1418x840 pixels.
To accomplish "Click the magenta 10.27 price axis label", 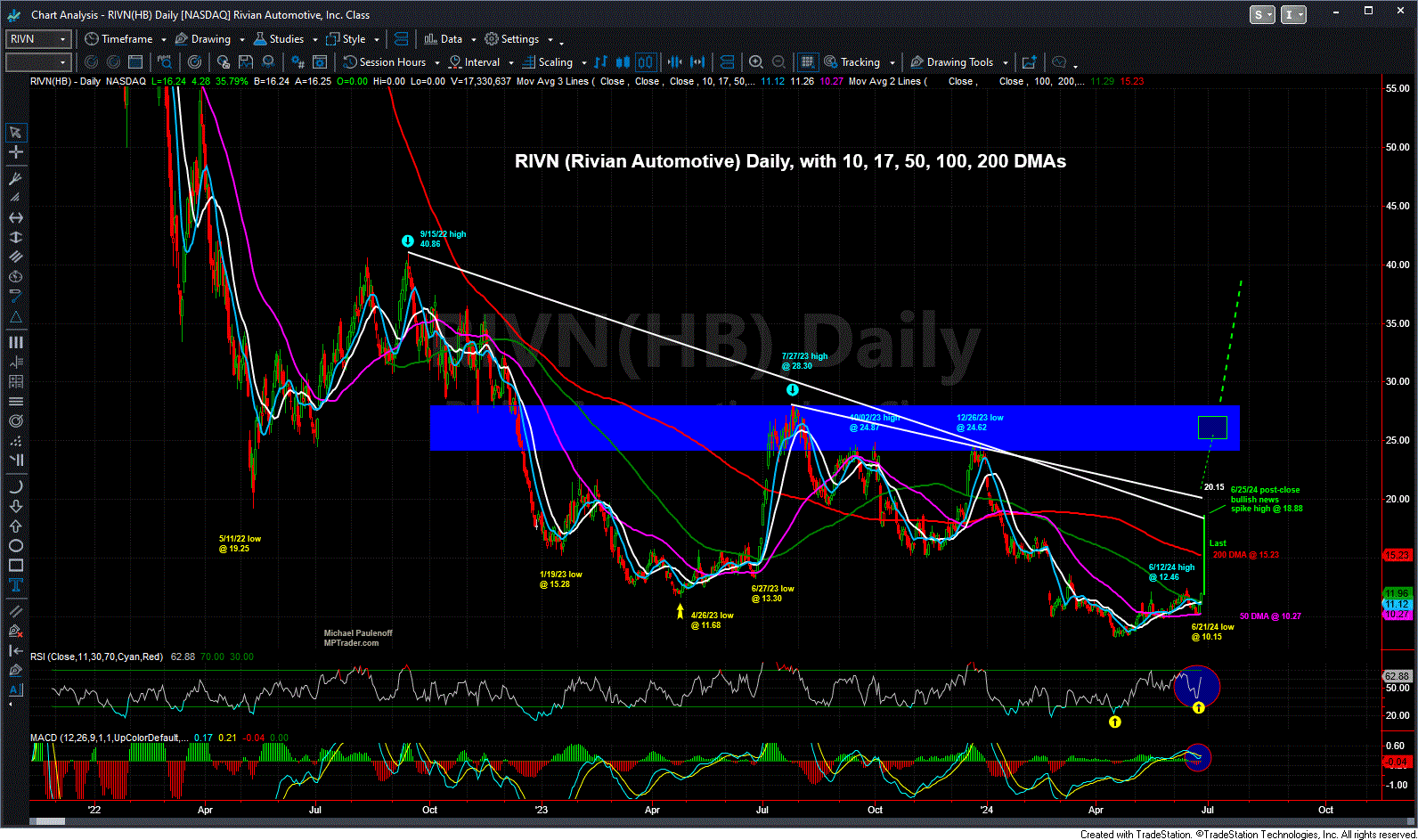I will (1397, 615).
